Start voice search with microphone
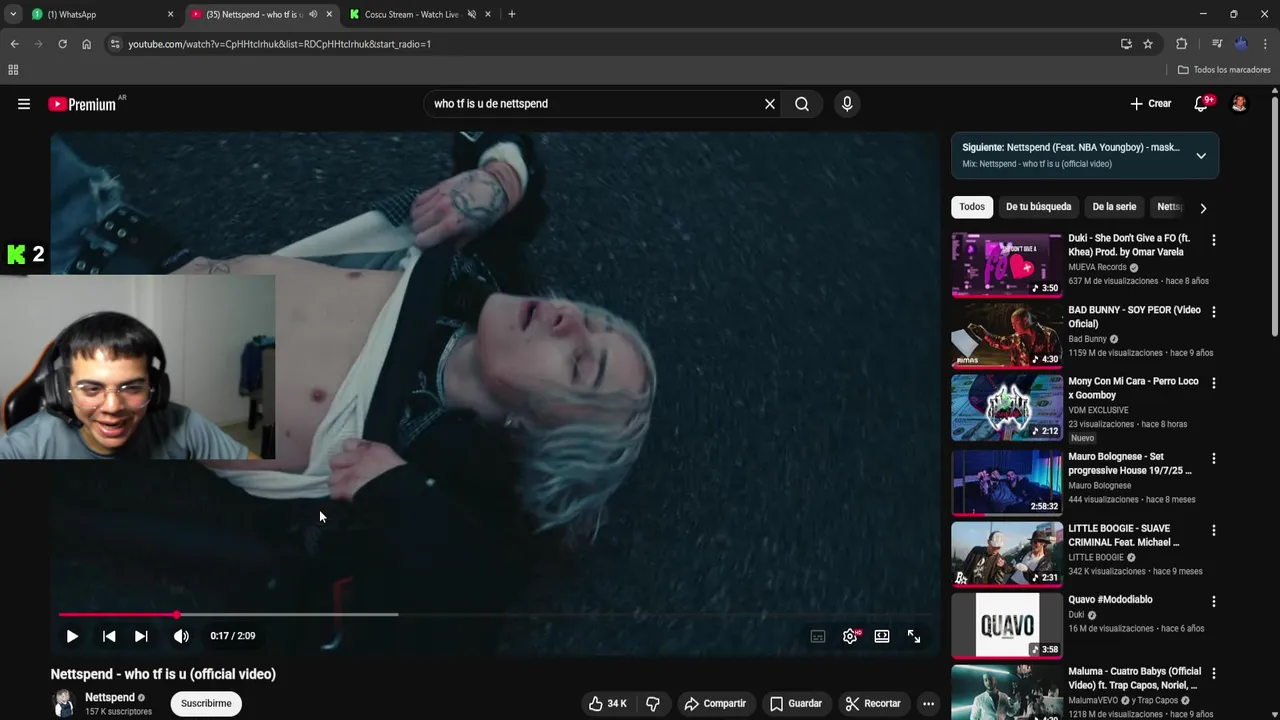This screenshot has height=720, width=1280. (847, 104)
